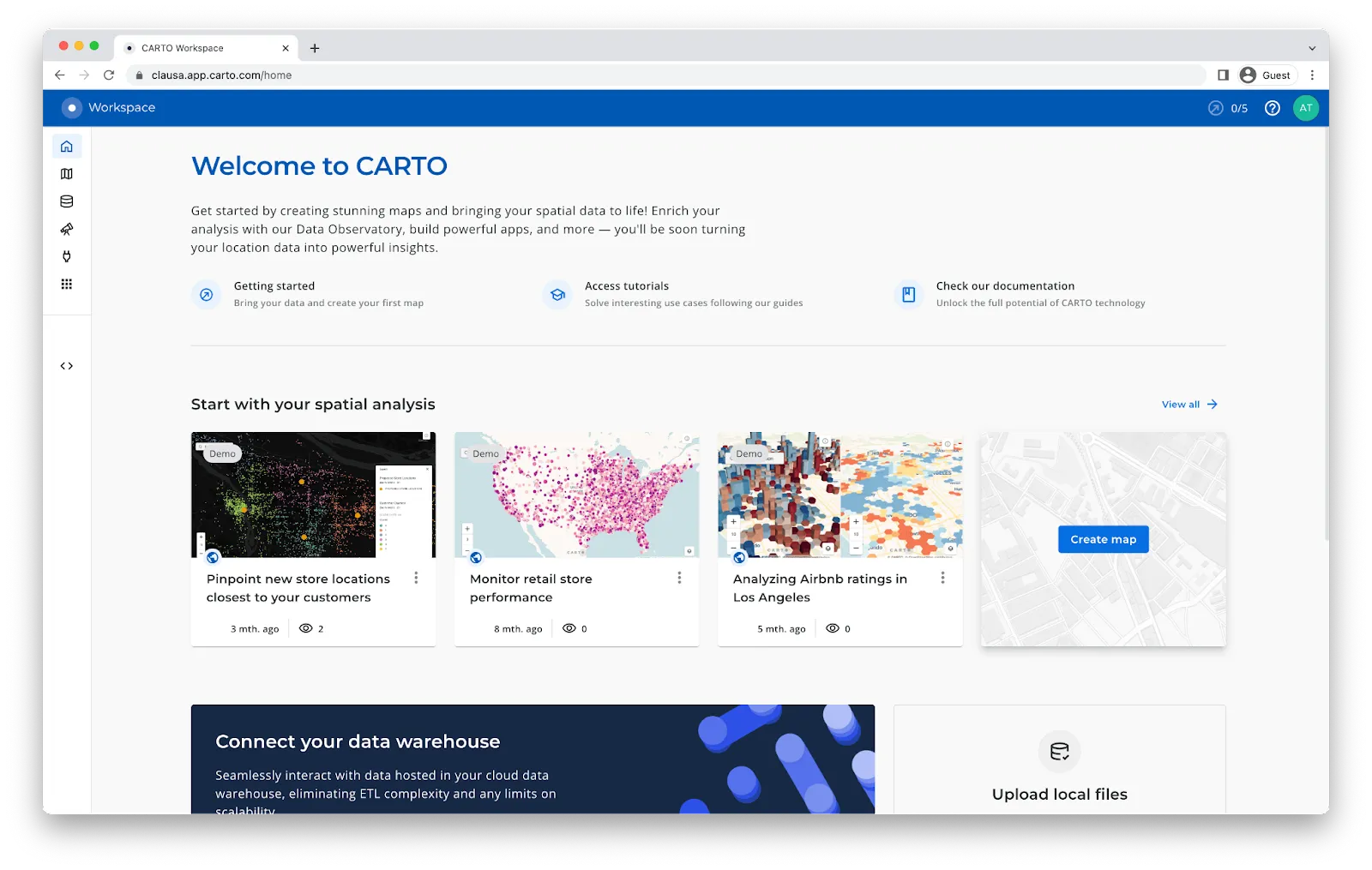Screen dimensions: 1372x870
Task: Open Check our documentation link
Action: (x=1005, y=286)
